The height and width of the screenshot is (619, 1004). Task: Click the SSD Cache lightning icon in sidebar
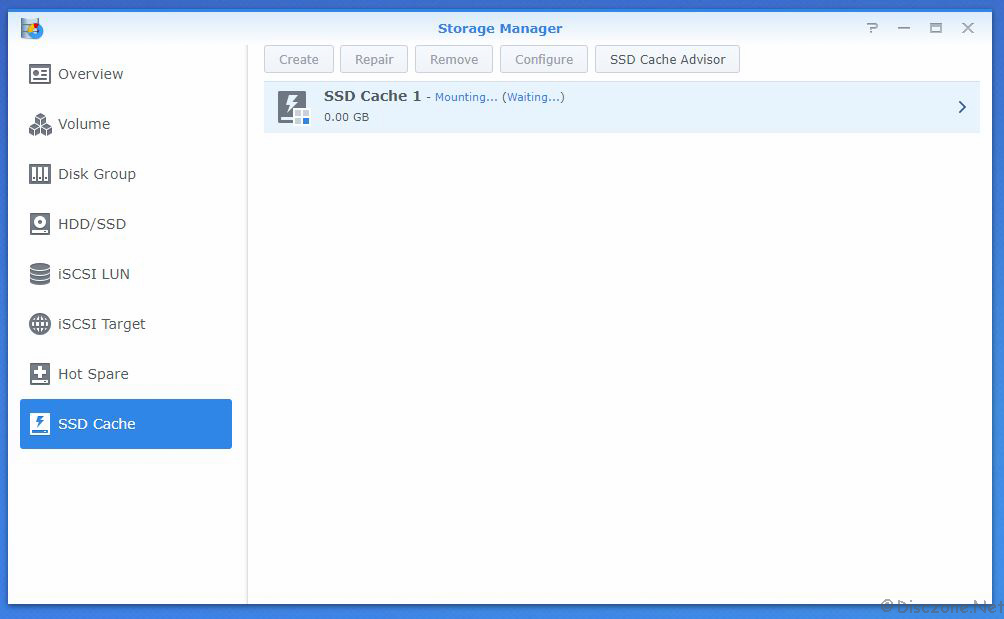pyautogui.click(x=40, y=424)
